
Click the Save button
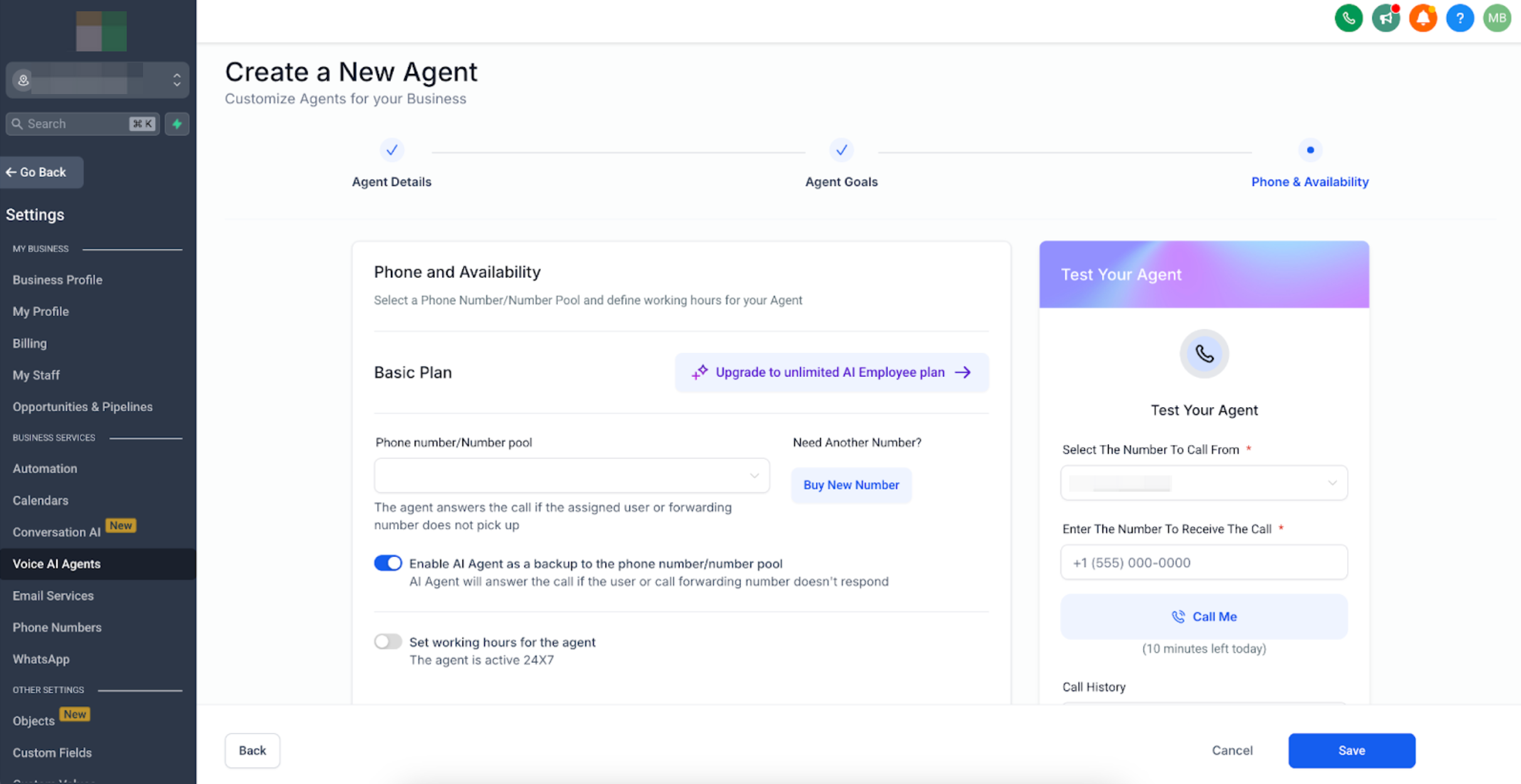tap(1351, 750)
